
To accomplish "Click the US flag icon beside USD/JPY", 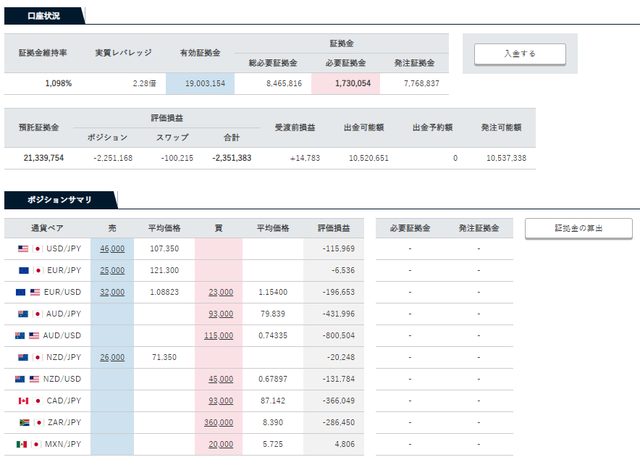I will click(x=23, y=249).
